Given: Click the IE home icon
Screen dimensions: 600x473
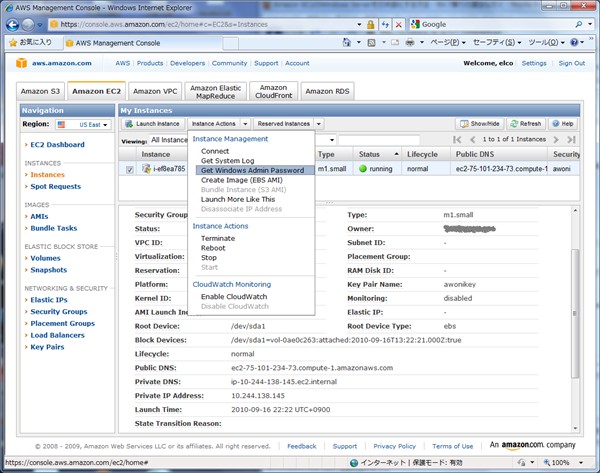Looking at the screenshot, I should 347,42.
